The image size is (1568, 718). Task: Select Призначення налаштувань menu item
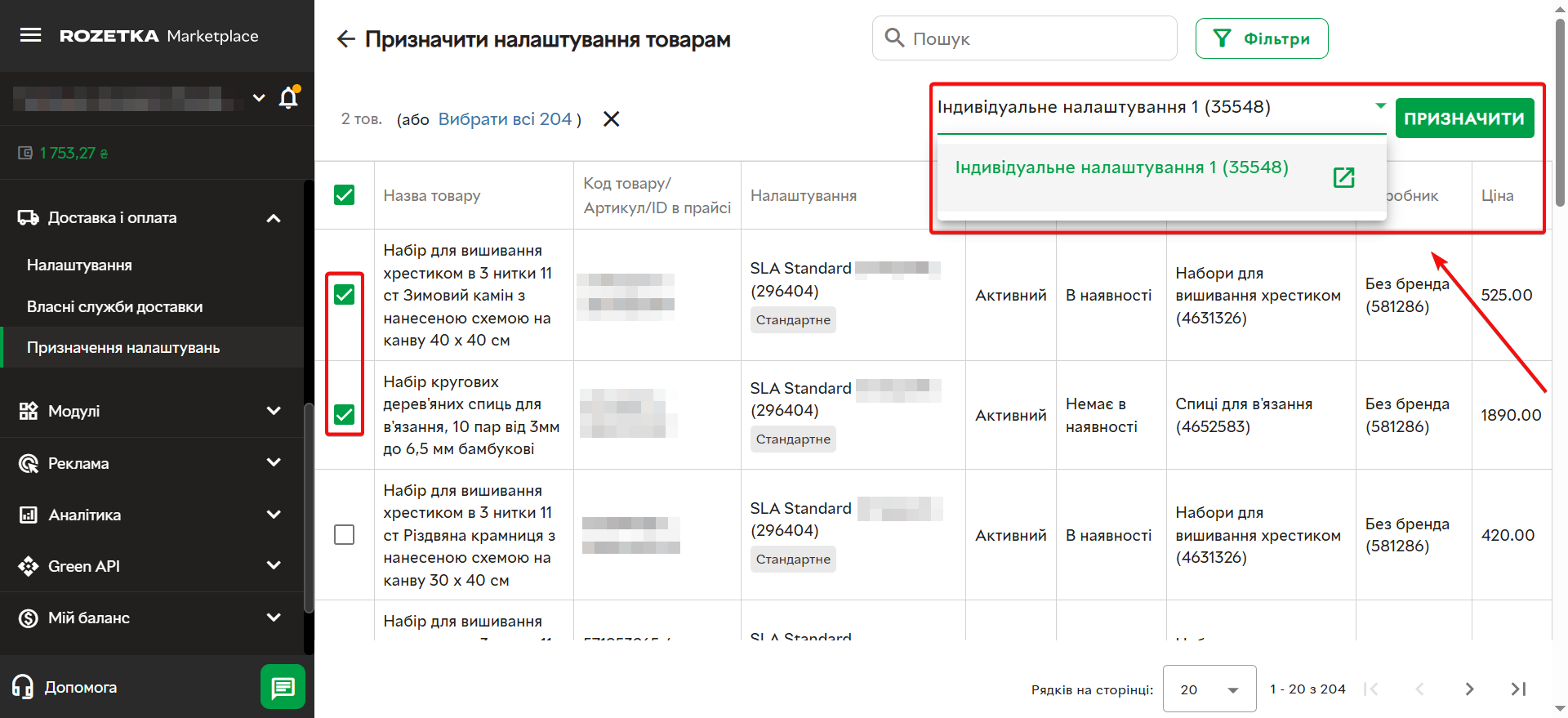point(152,347)
